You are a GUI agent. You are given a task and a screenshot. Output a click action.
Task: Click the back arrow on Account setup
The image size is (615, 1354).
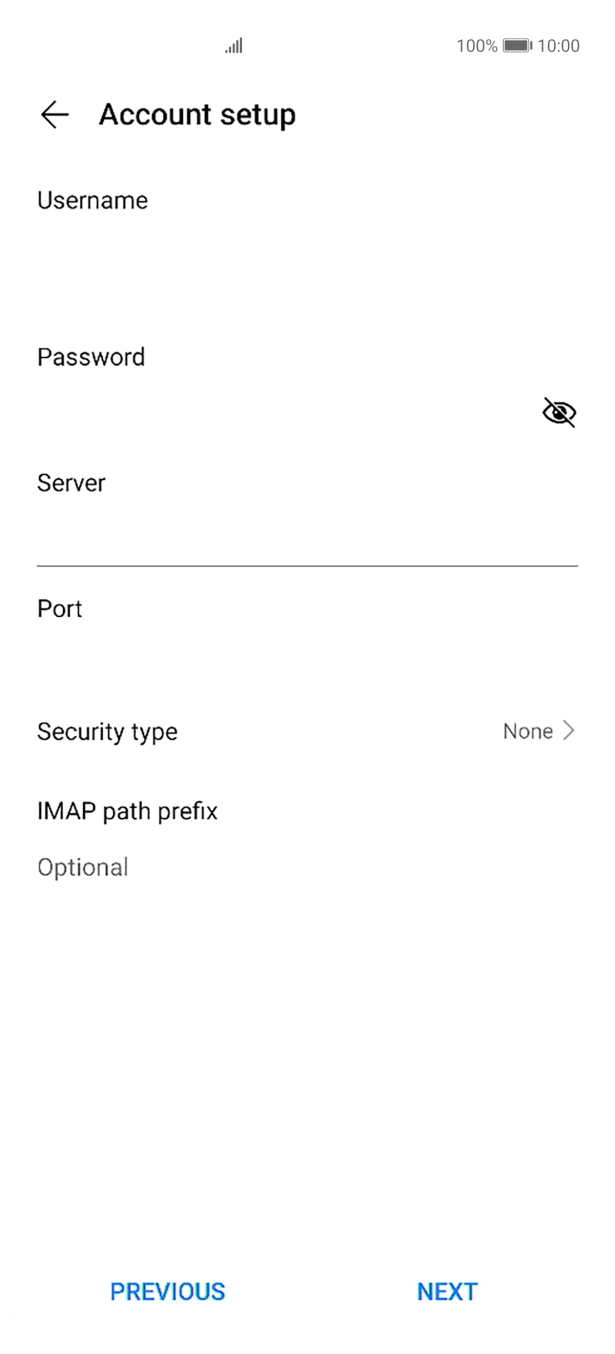coord(55,115)
